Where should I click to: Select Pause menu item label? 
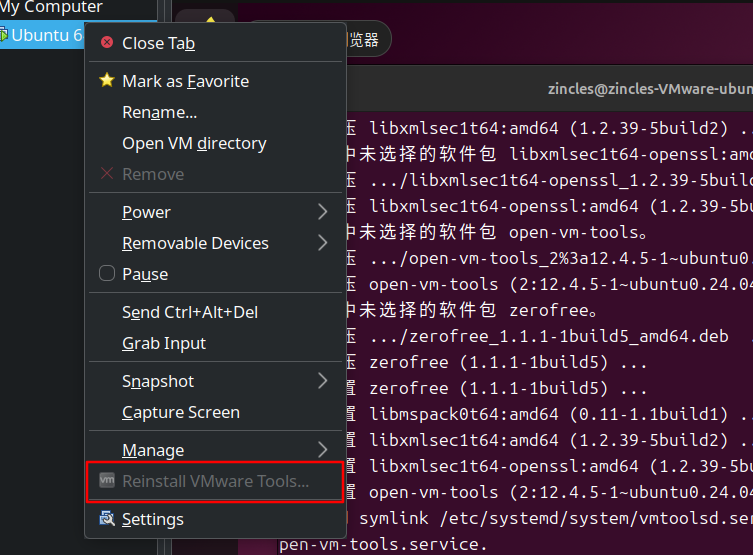click(145, 274)
